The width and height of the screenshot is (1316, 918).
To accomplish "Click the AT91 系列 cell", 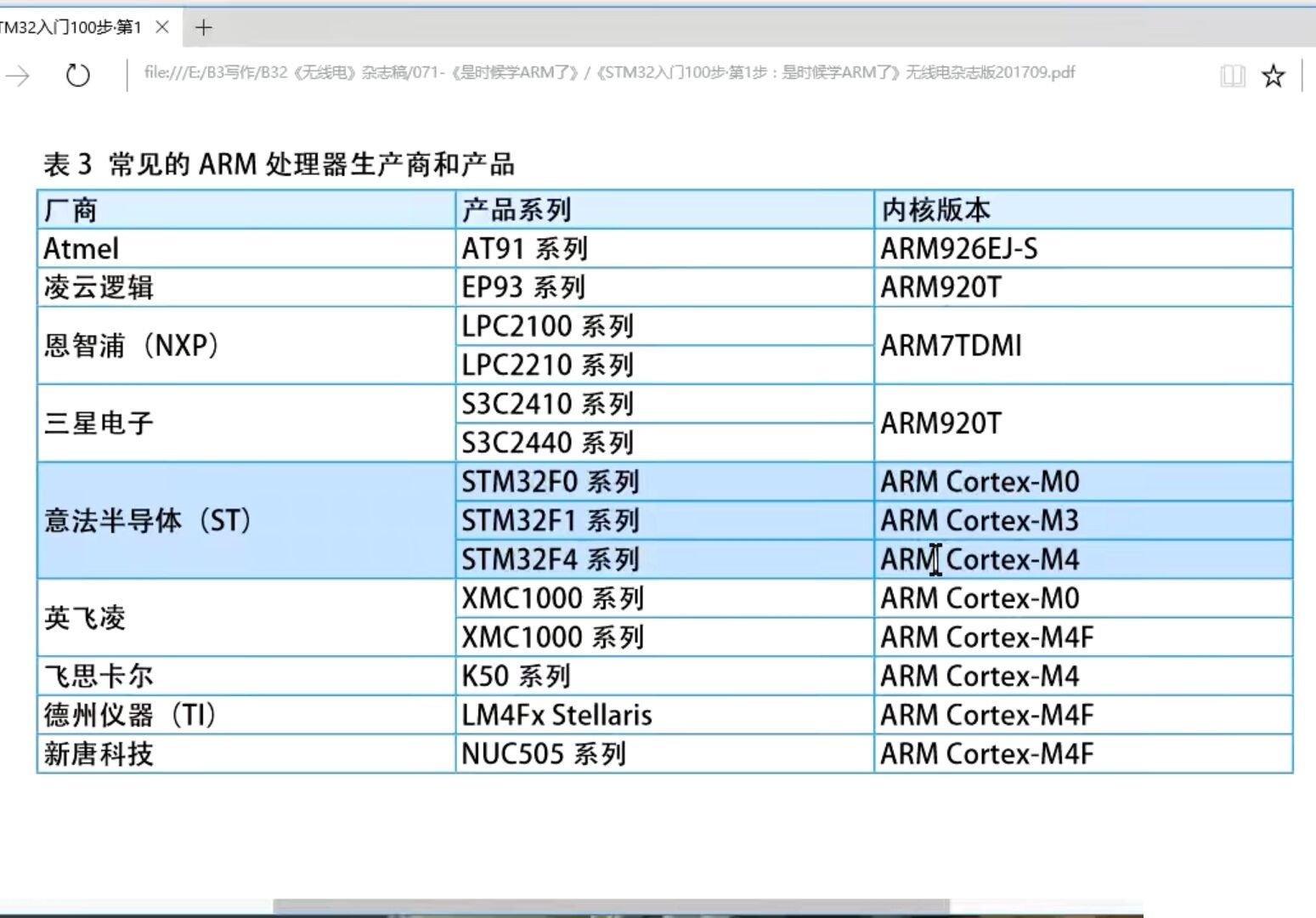I will pos(664,248).
